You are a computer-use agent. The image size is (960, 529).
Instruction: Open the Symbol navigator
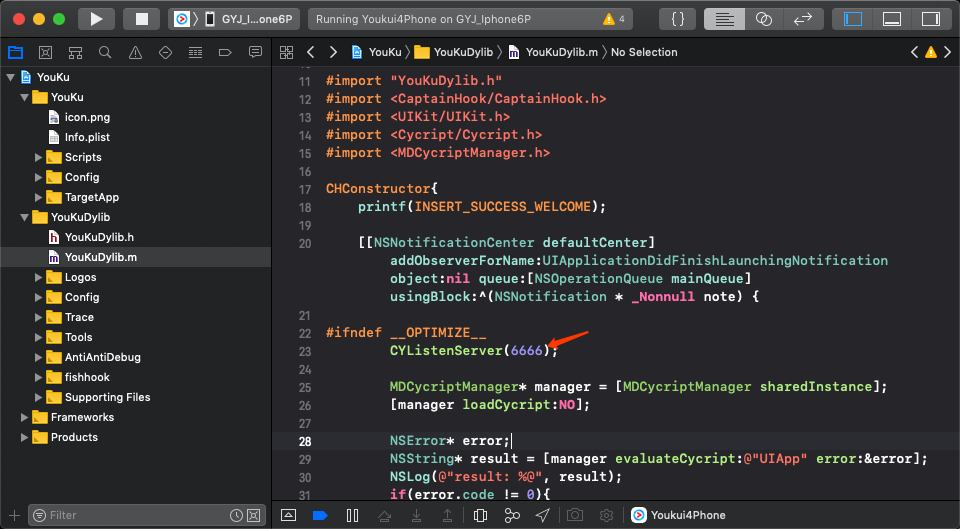click(75, 53)
